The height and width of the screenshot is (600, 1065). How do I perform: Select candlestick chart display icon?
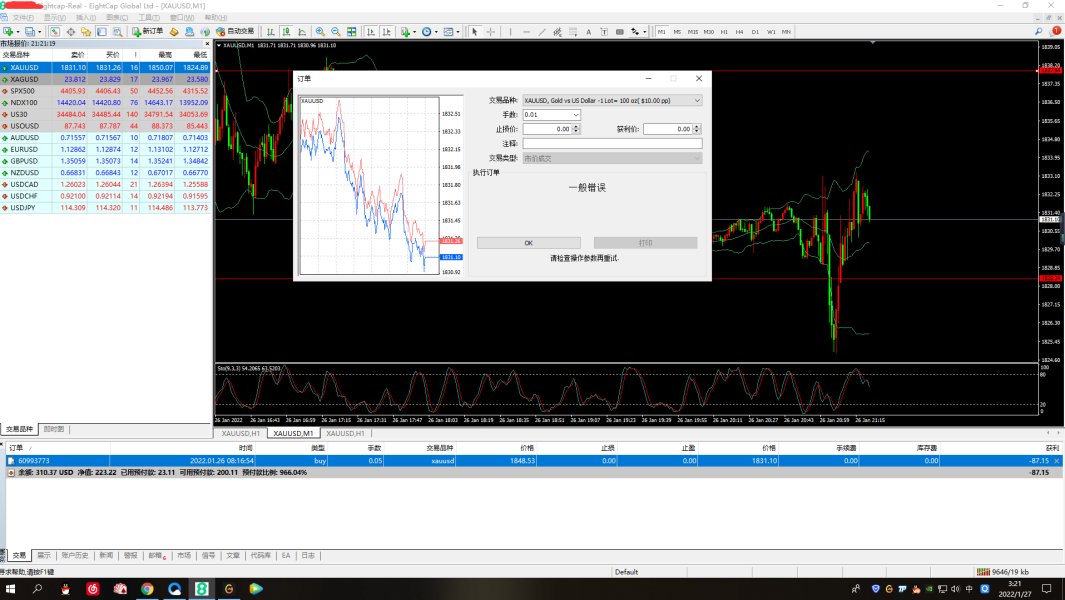pyautogui.click(x=287, y=31)
